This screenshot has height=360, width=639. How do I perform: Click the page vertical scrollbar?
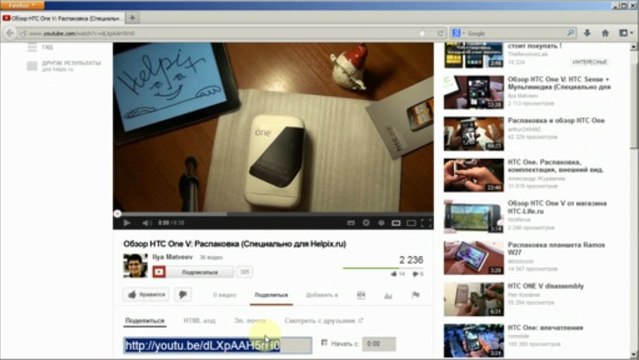635,200
